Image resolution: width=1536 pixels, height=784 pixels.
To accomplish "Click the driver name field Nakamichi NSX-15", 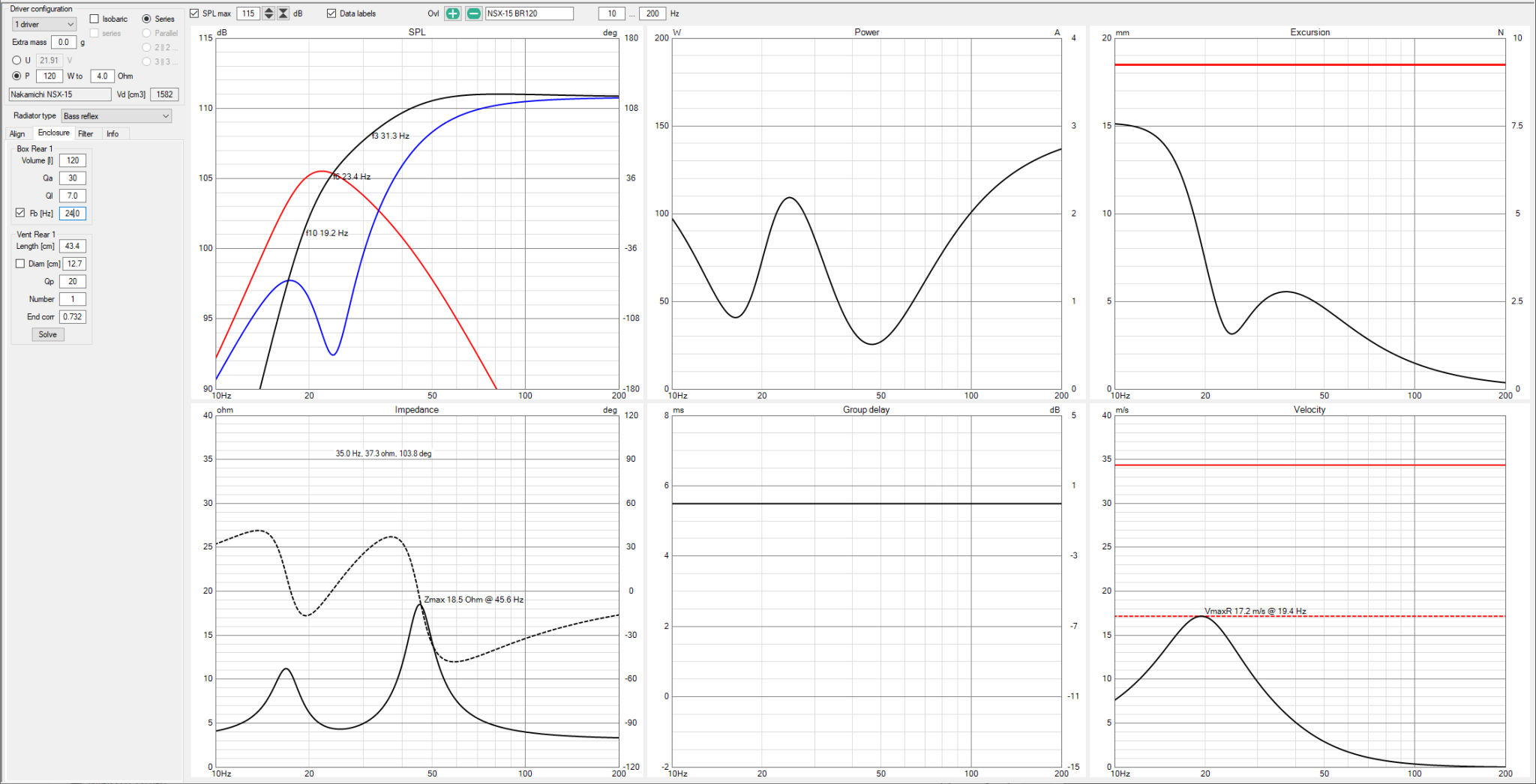I will 60,94.
